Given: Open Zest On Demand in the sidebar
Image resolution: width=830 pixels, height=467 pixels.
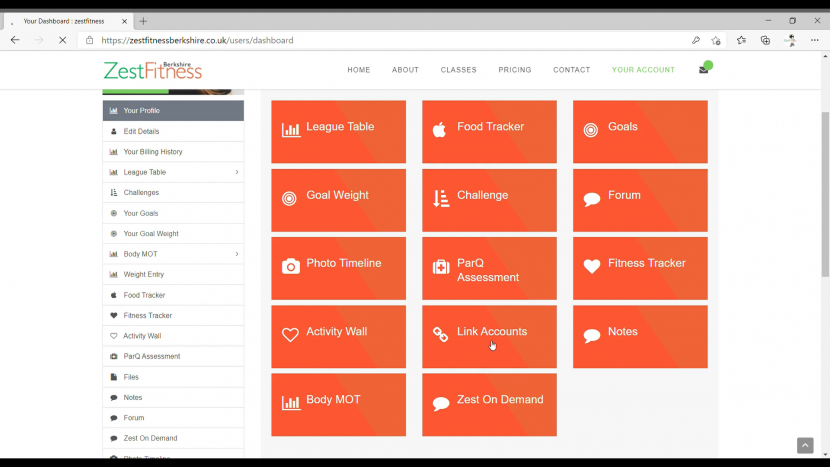Looking at the screenshot, I should 173,438.
